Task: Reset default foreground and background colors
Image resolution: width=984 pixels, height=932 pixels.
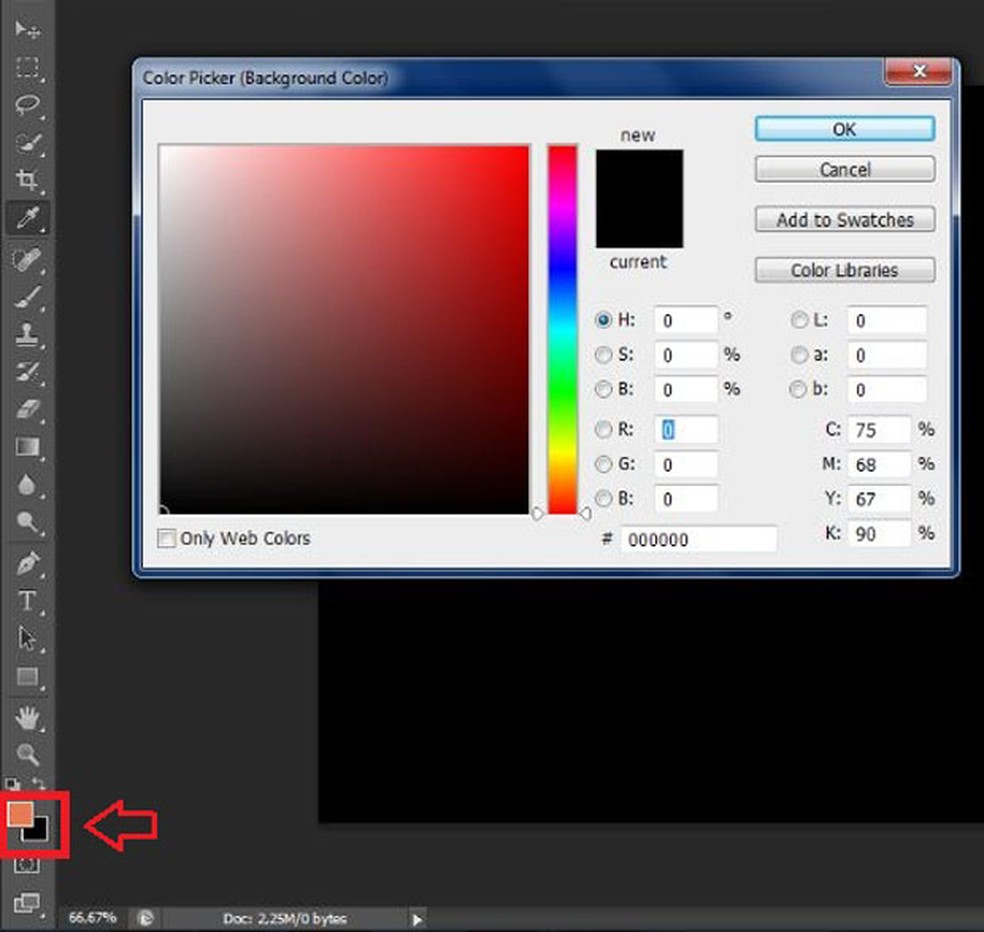Action: pyautogui.click(x=12, y=783)
